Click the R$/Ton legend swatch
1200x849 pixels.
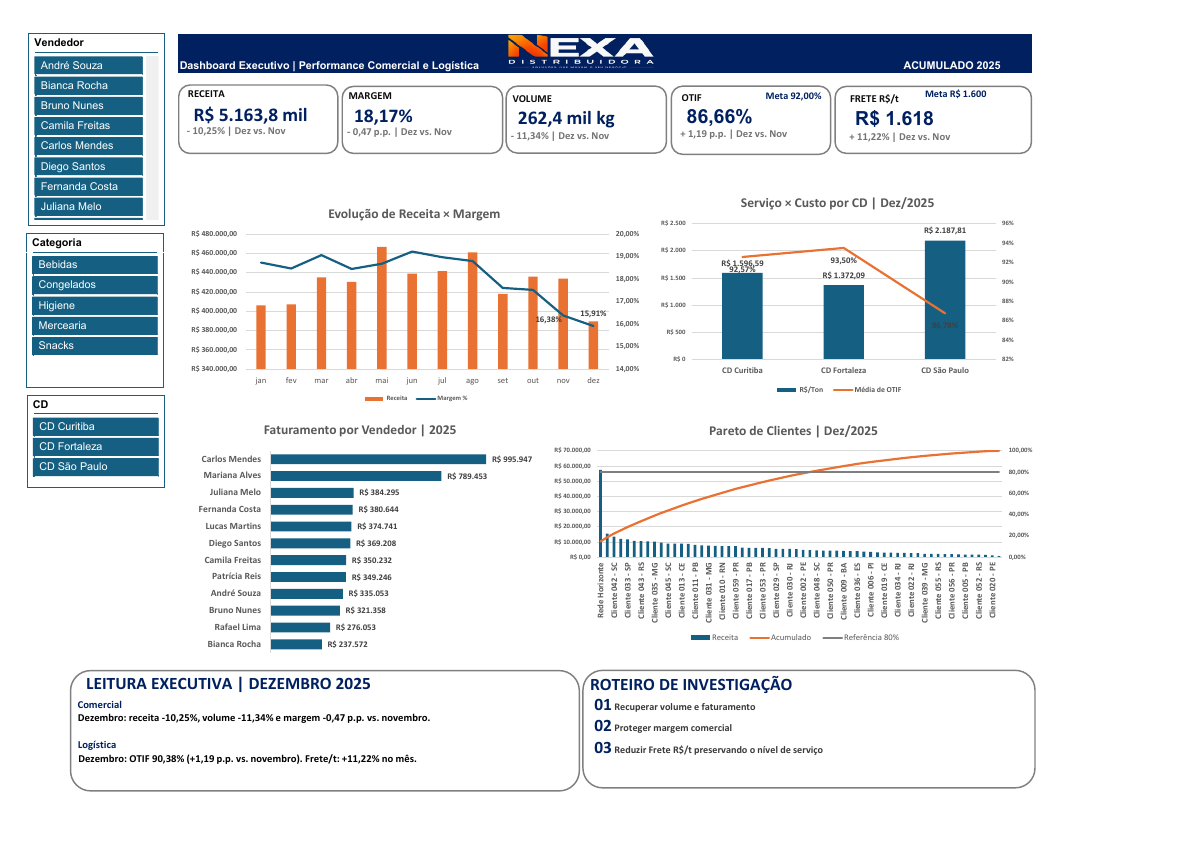786,389
